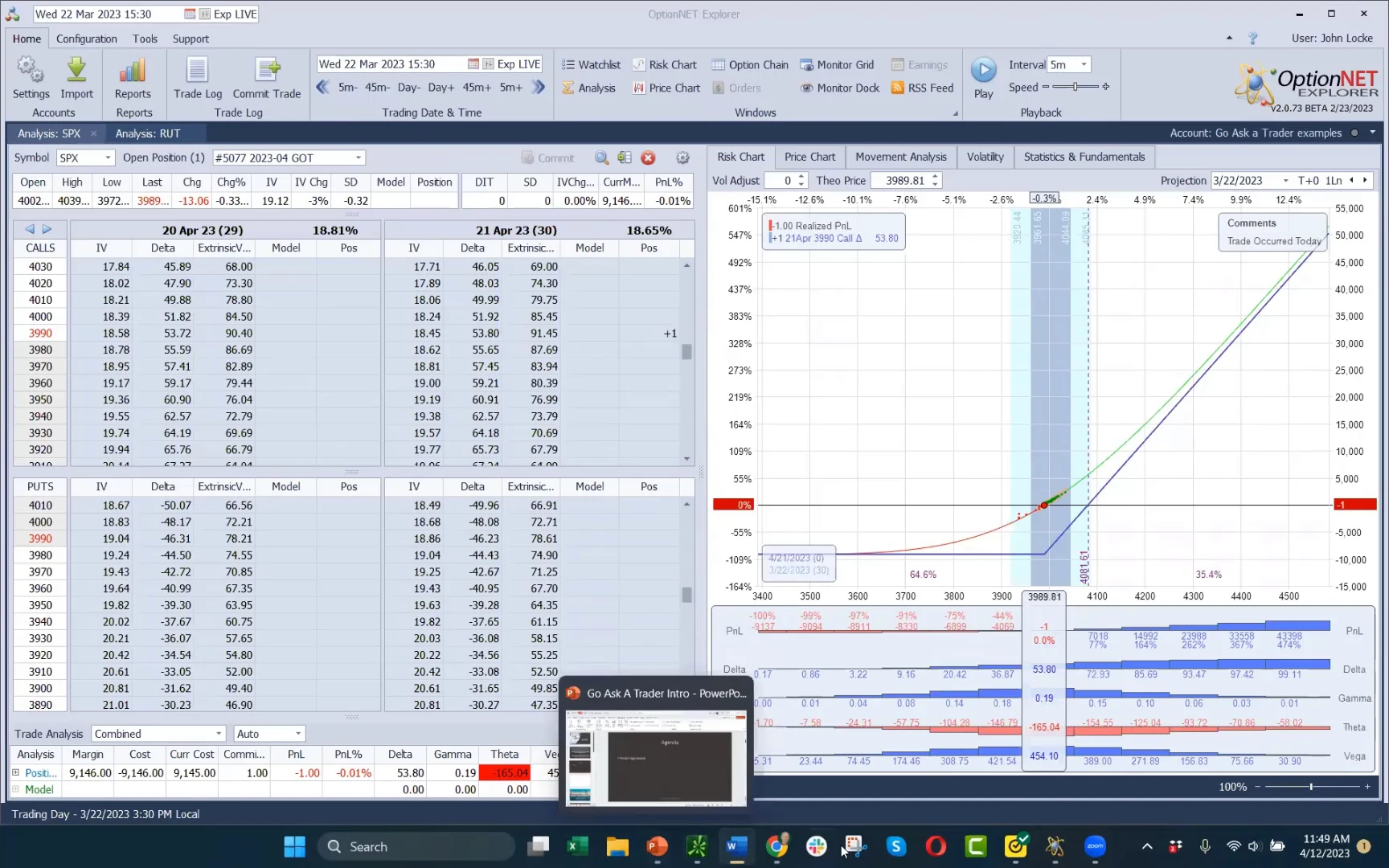Viewport: 1389px width, 868px height.
Task: Toggle Exp LIVE mode in the ribbon
Action: tap(512, 64)
